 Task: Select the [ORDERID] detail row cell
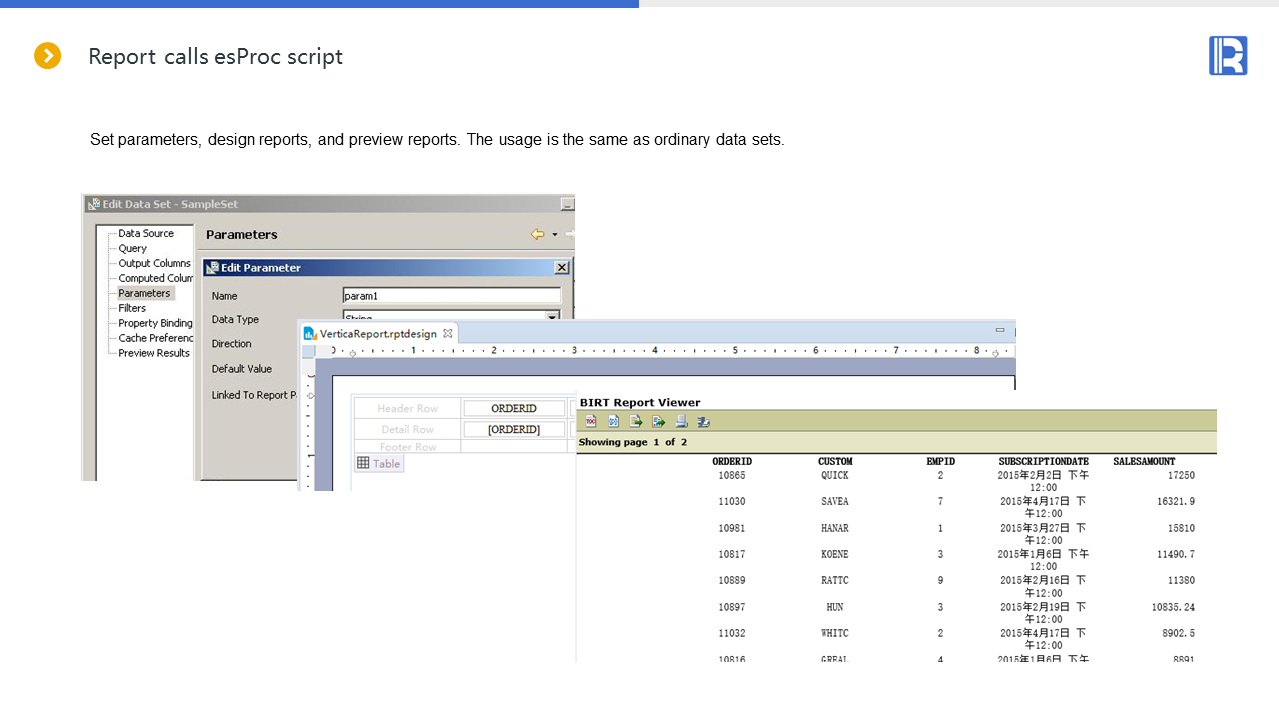(x=514, y=429)
